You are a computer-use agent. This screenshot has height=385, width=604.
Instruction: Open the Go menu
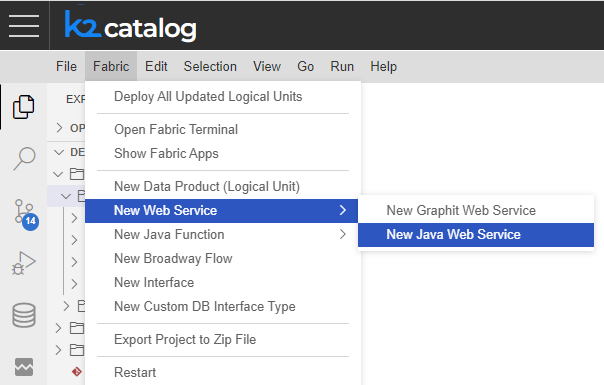pos(305,66)
